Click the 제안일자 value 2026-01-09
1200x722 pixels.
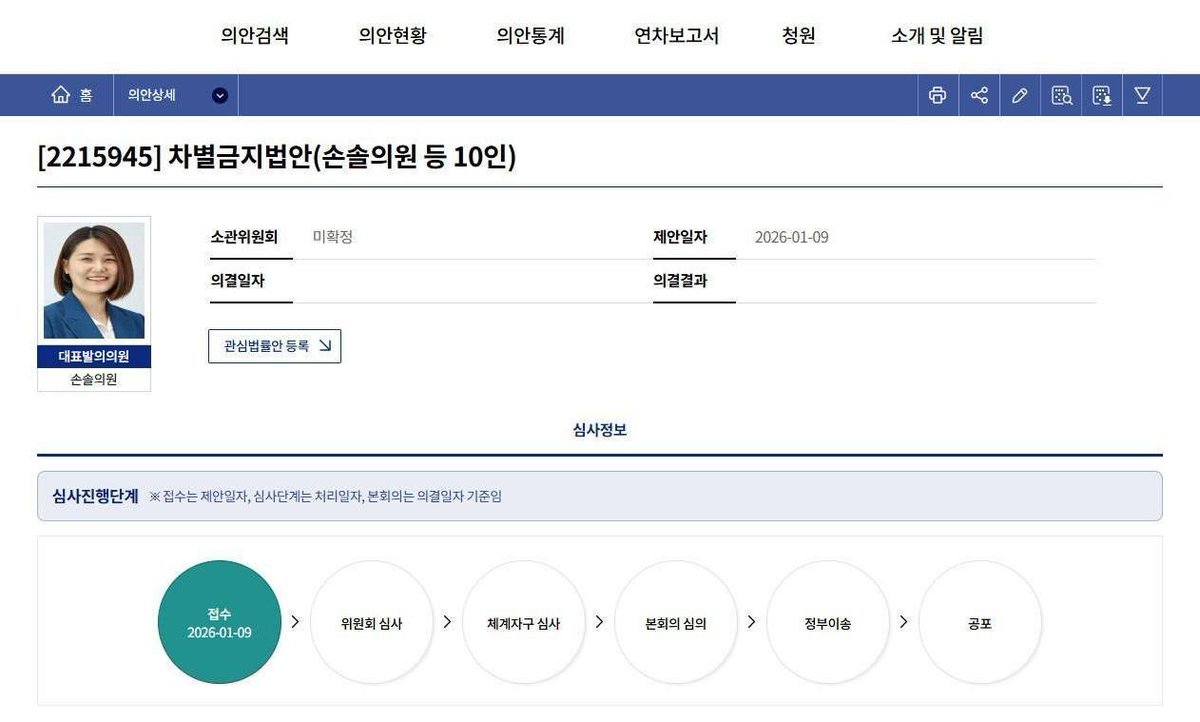coord(792,237)
